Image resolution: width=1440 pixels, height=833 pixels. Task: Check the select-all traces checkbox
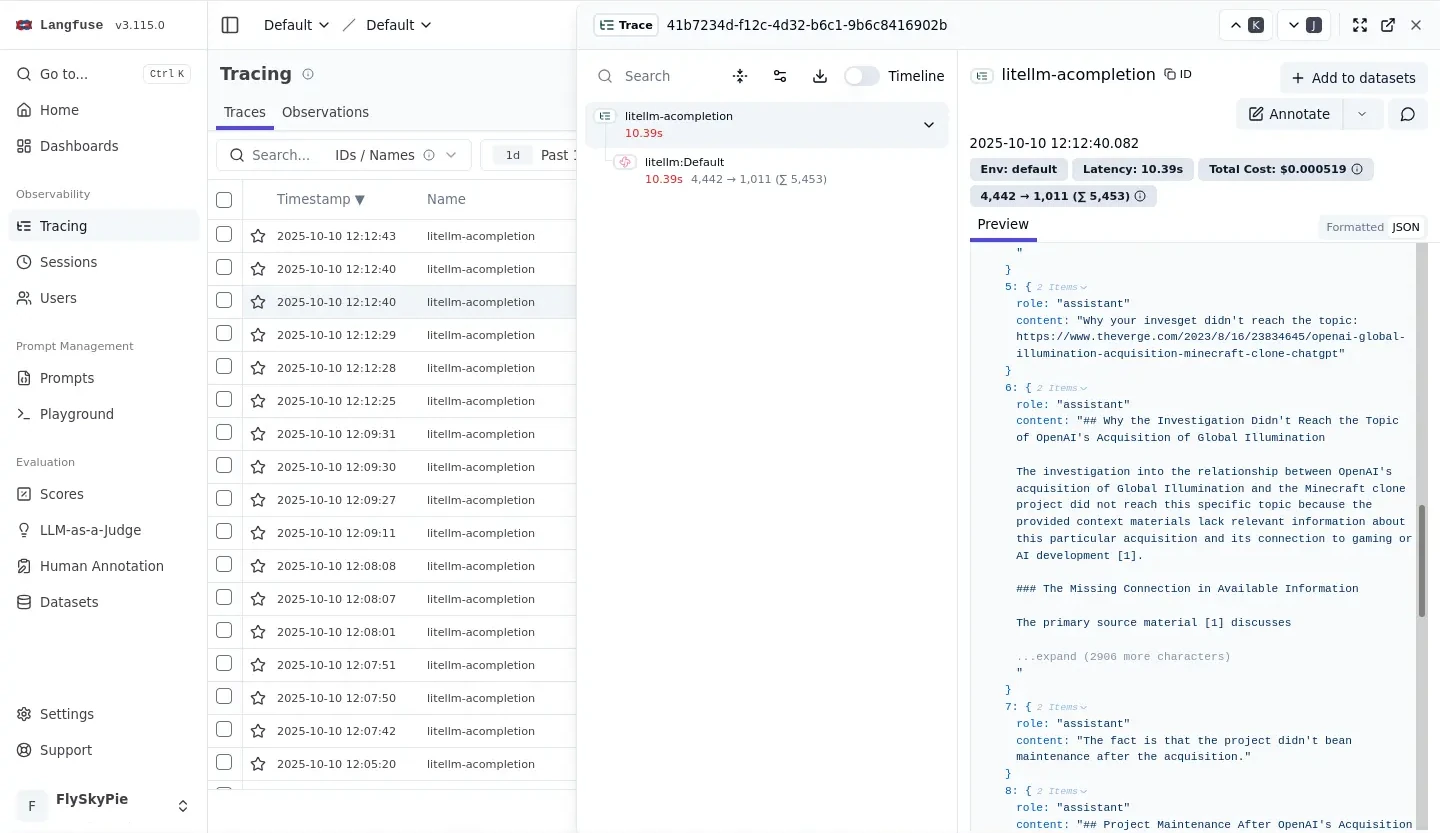click(224, 200)
